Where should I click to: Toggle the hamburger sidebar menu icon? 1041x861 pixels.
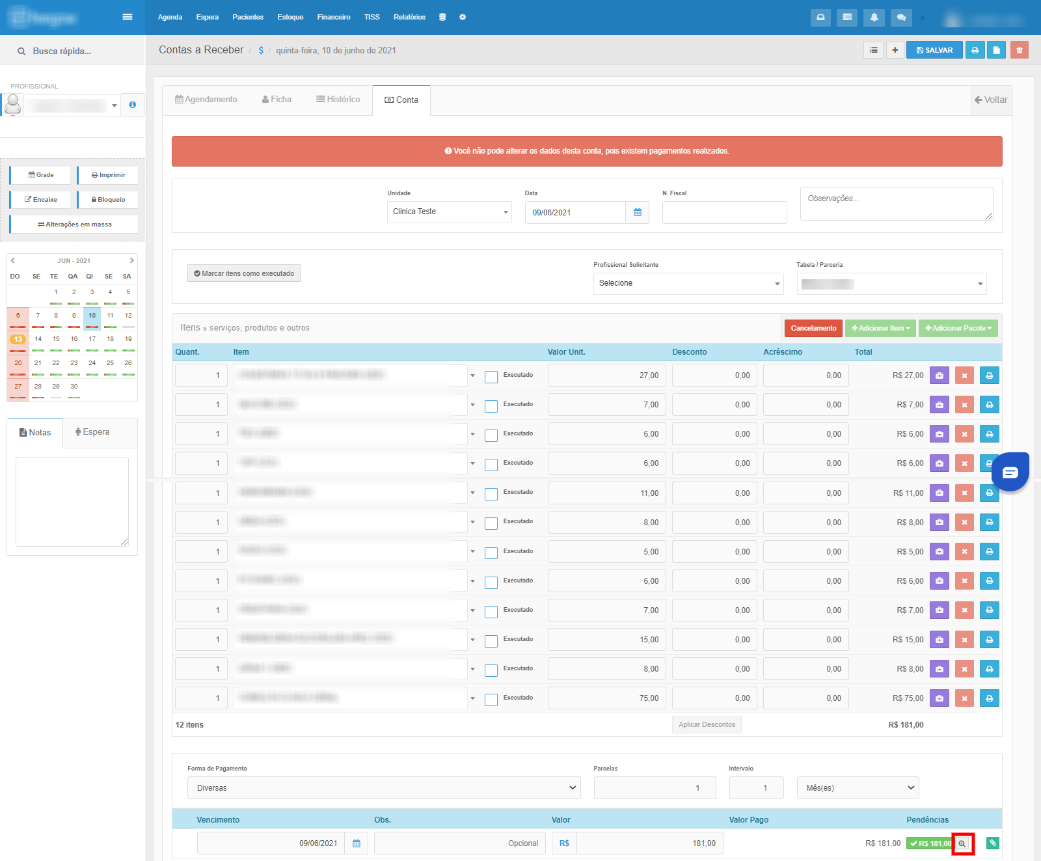coord(127,17)
